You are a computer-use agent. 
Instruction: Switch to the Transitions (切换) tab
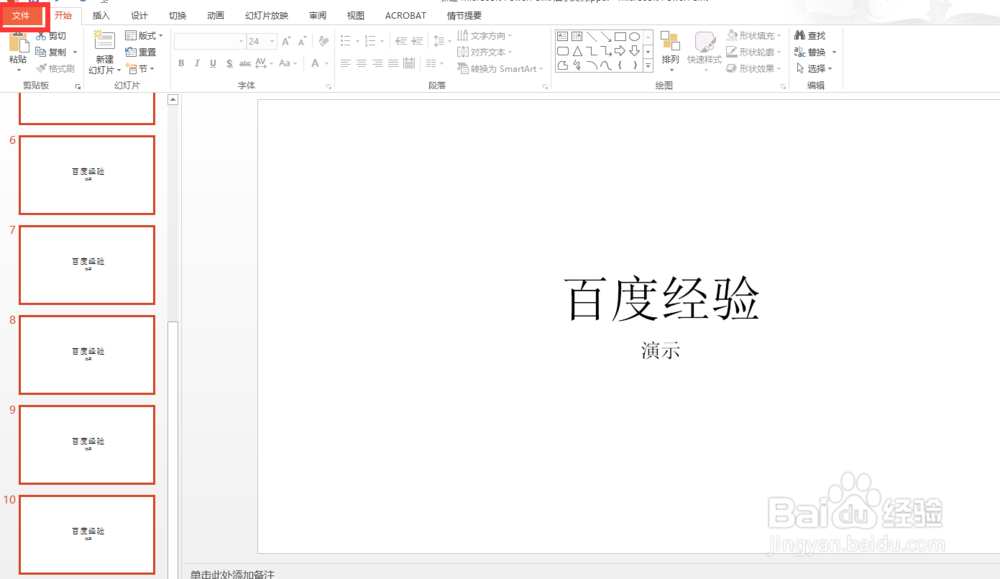(x=177, y=15)
